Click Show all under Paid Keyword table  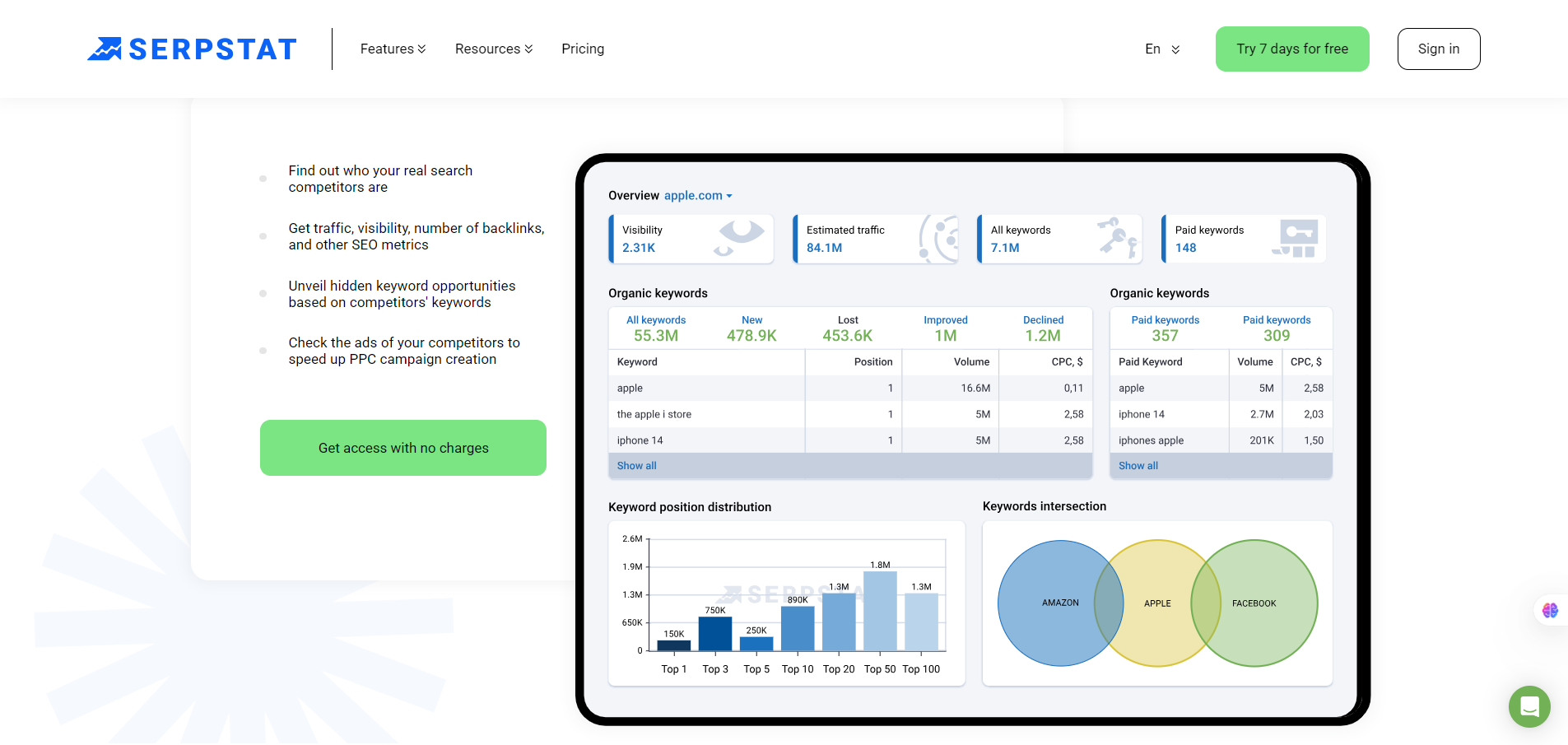(1138, 466)
